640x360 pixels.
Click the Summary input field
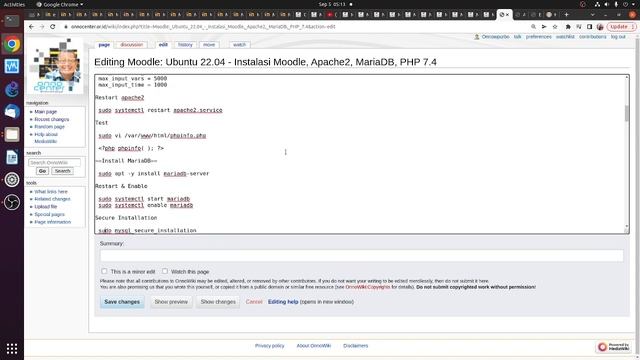(x=362, y=256)
